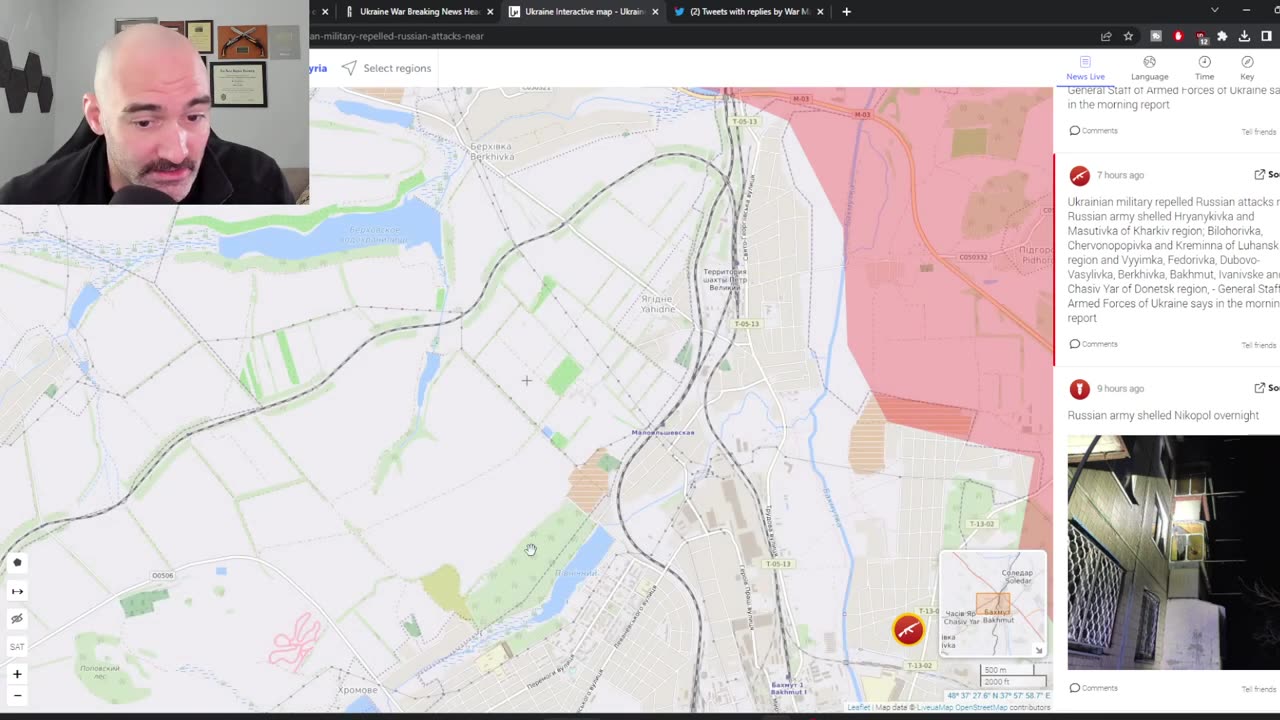The width and height of the screenshot is (1280, 720).
Task: Open source link of 7 hours ago post
Action: [x=1266, y=174]
